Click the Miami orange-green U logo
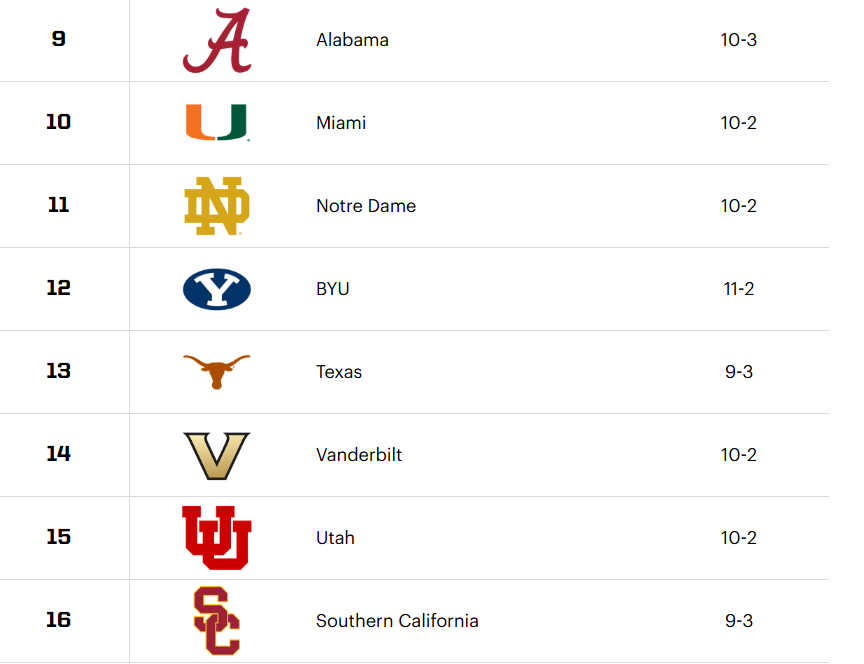 tap(216, 123)
